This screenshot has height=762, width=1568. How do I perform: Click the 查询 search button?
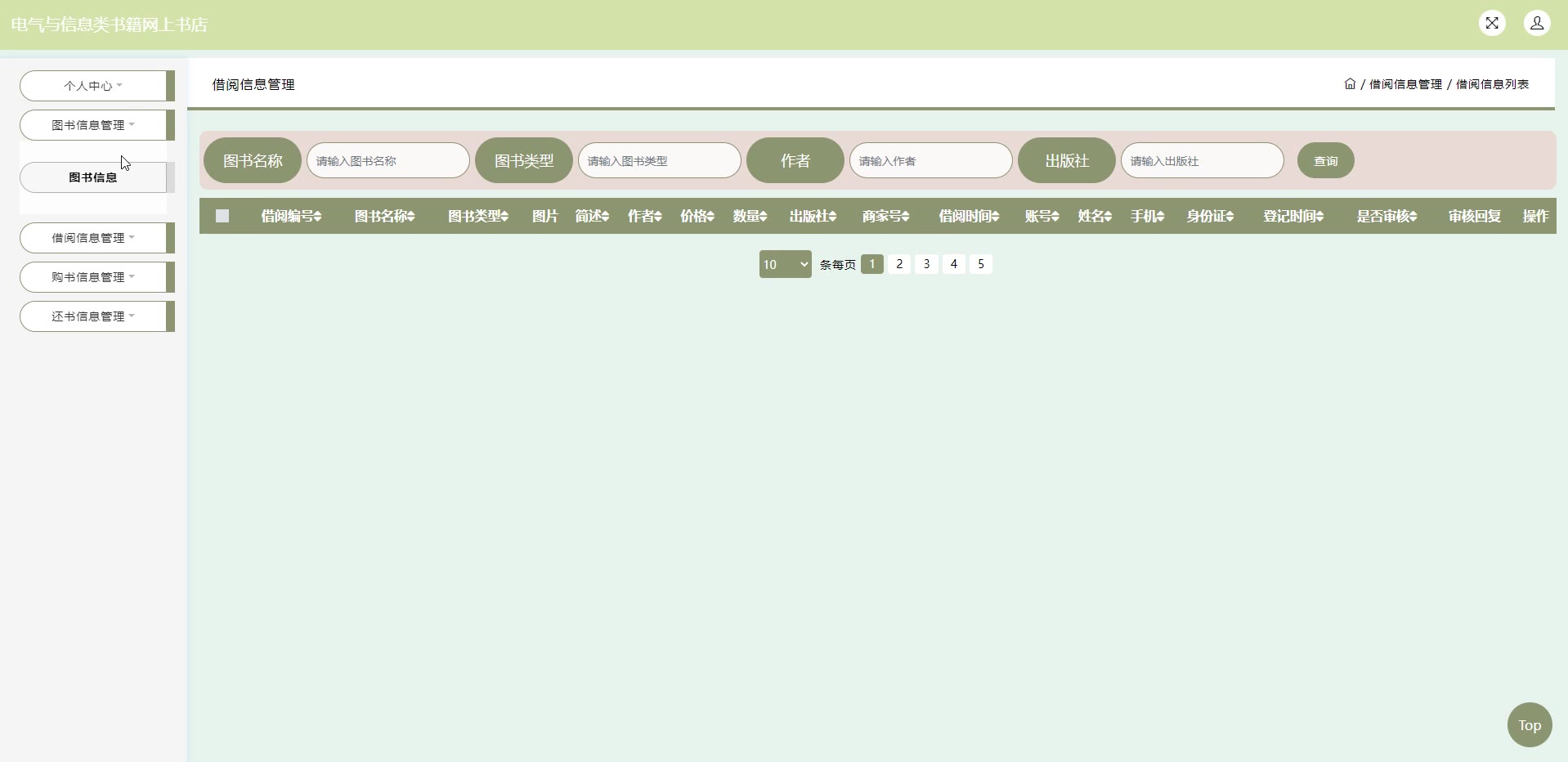[1325, 161]
